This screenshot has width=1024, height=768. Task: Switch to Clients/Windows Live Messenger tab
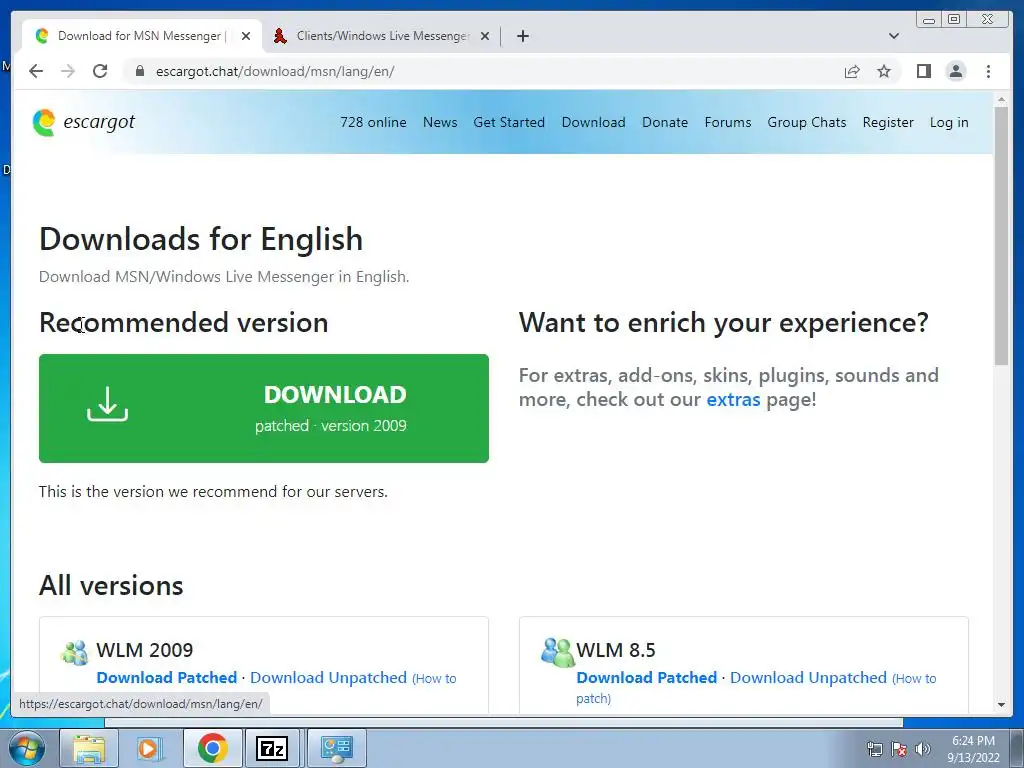point(381,36)
